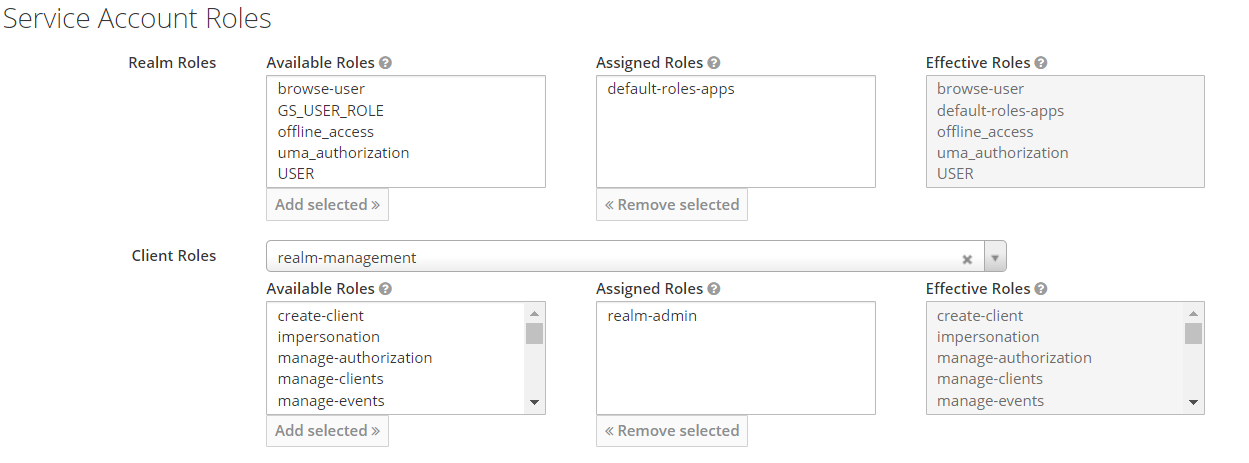
Task: Click Add selected under Client Roles
Action: tap(327, 430)
